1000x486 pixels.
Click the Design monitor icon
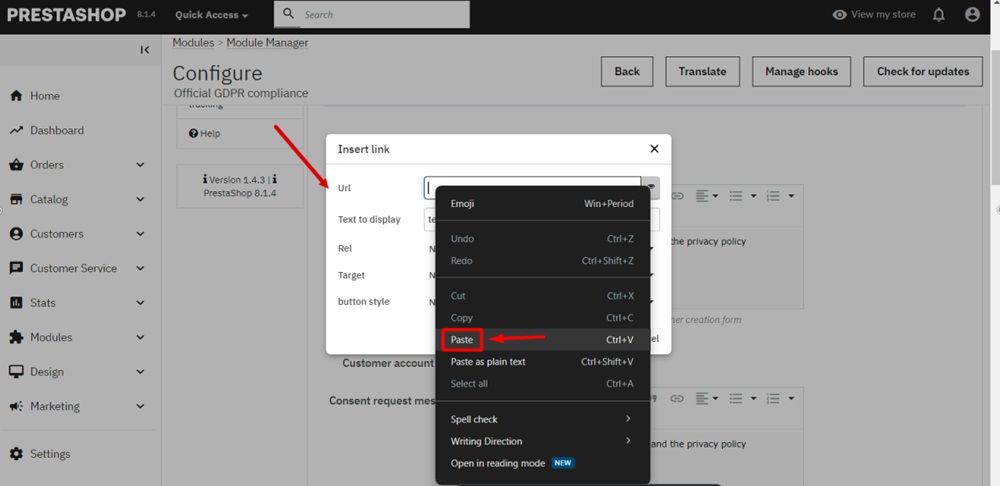click(17, 371)
